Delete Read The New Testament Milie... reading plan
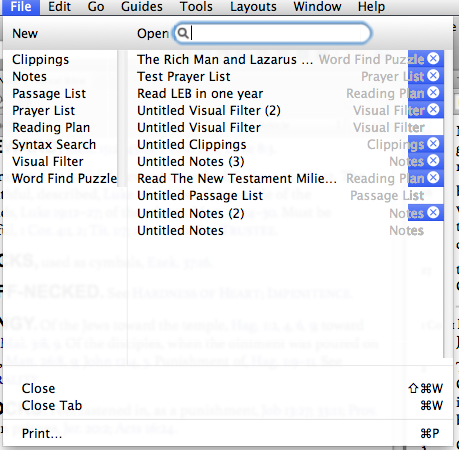The image size is (459, 450). click(433, 178)
